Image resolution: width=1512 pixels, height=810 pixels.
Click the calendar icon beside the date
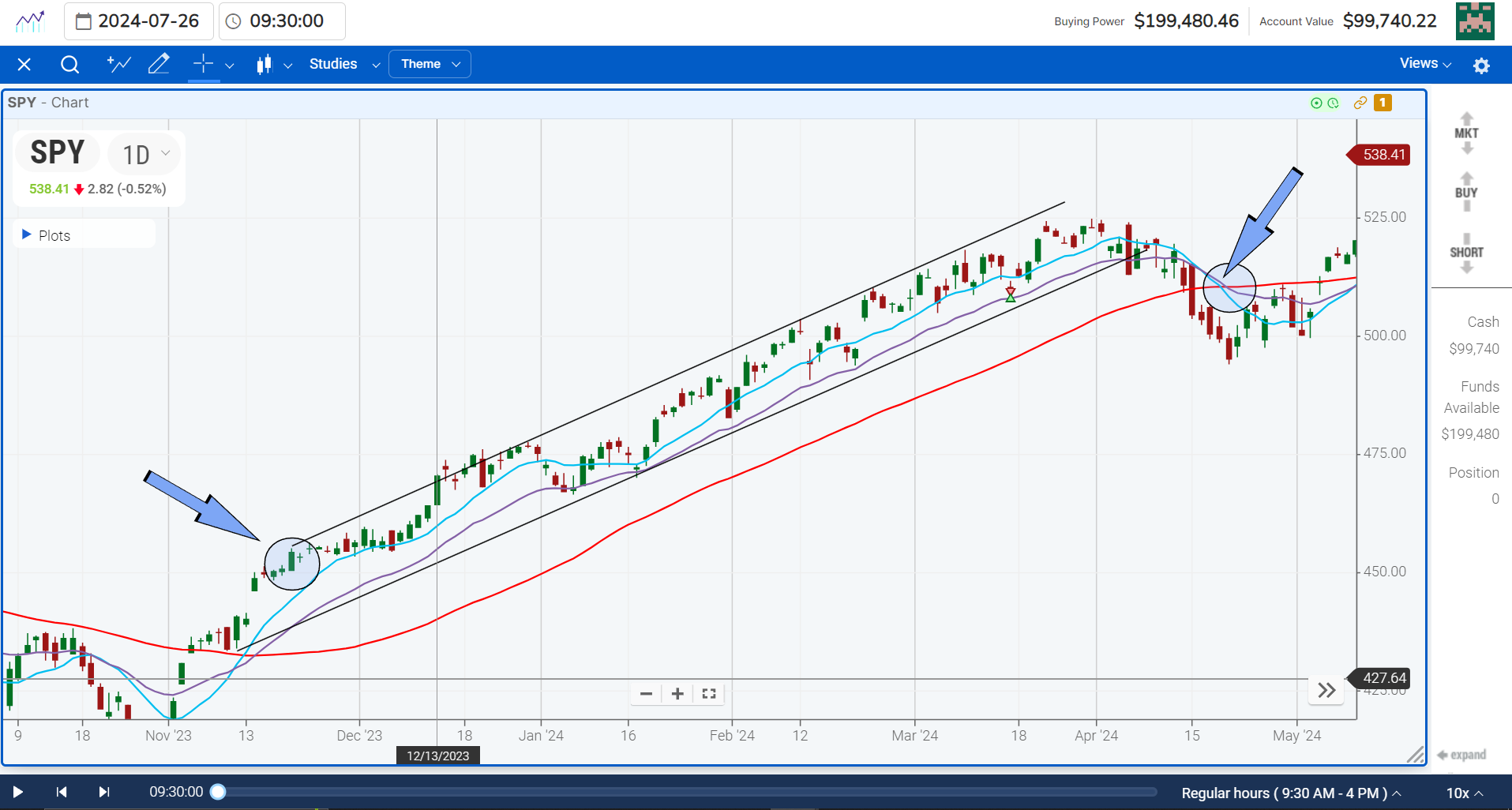point(84,21)
